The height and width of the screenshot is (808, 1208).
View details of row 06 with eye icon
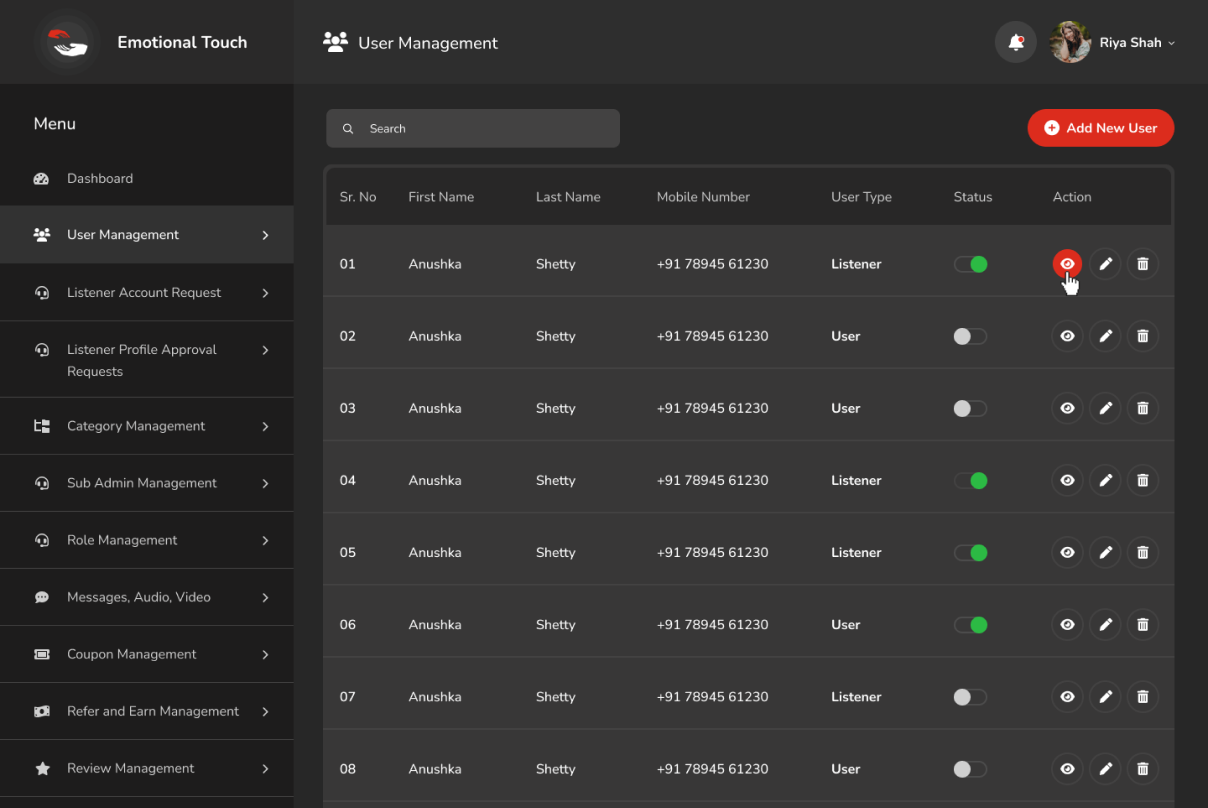(1067, 625)
